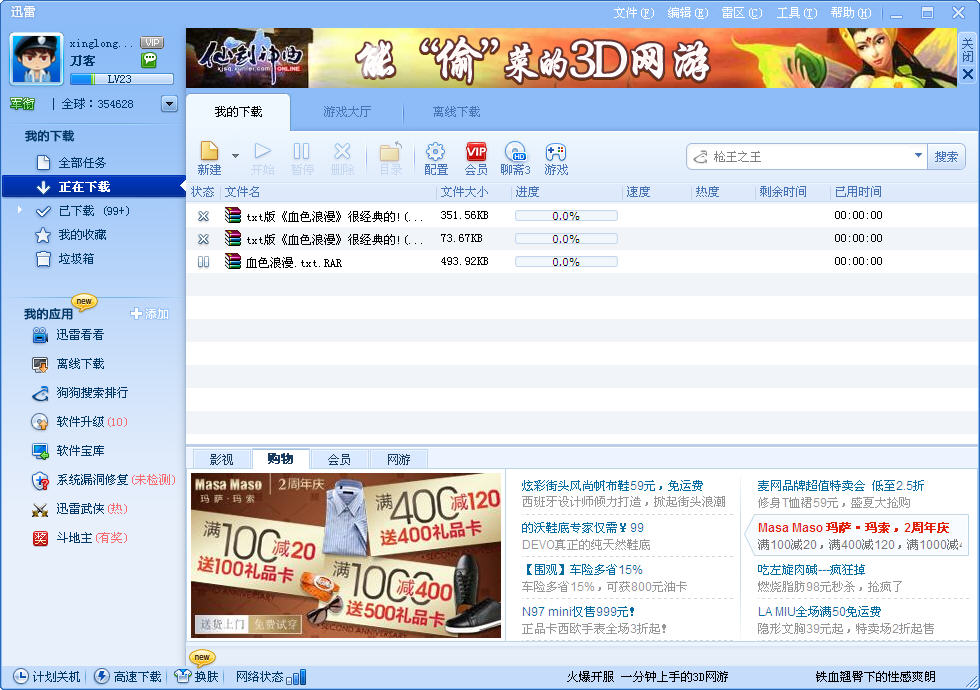Viewport: 980px width, 690px height.
Task: Click progress bar of 73.67KB file
Action: pyautogui.click(x=566, y=239)
